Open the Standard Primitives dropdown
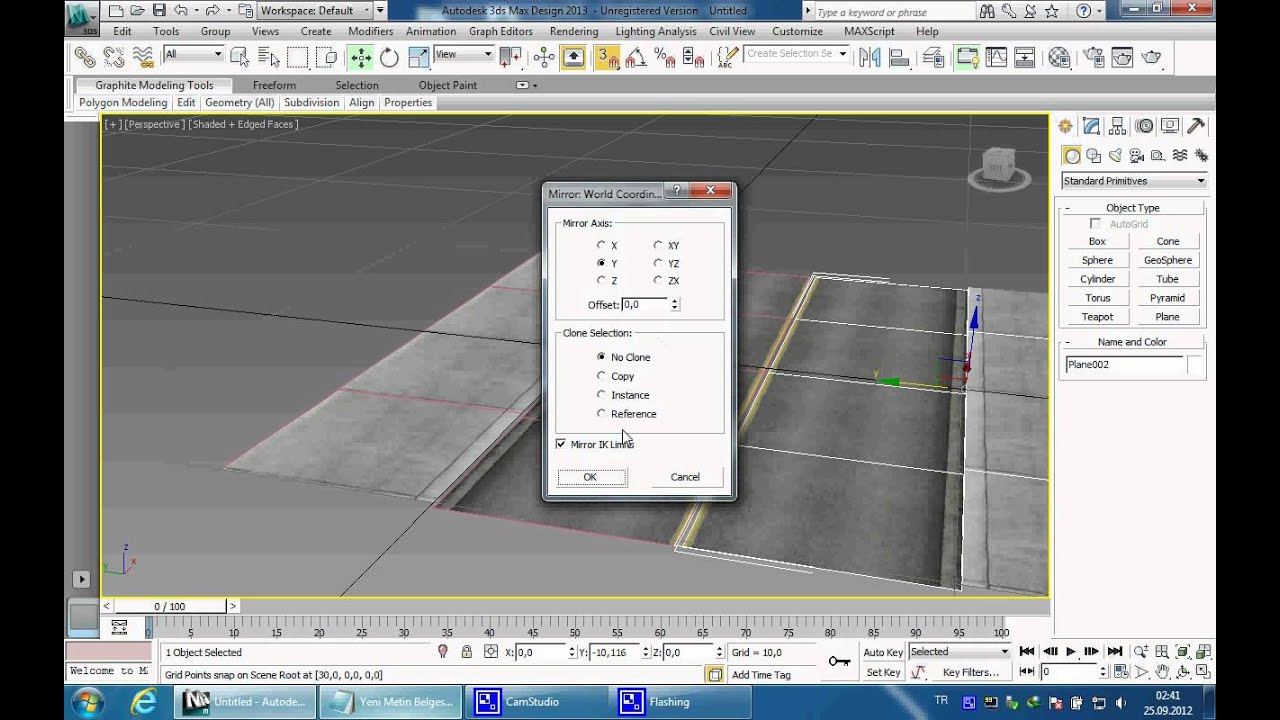 pyautogui.click(x=1134, y=181)
